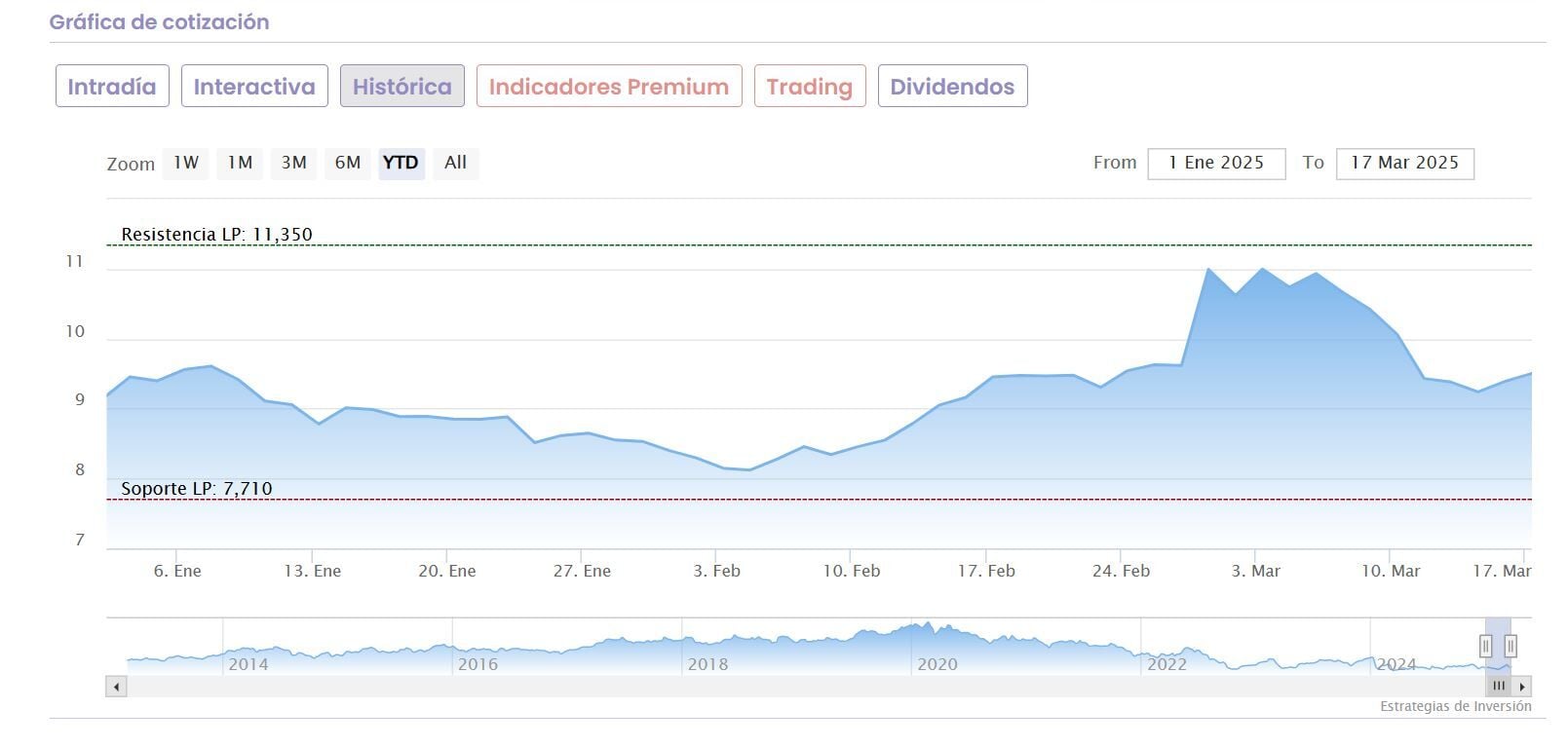This screenshot has height=747, width=1568.
Task: Open Indicadores Premium tab
Action: tap(609, 87)
